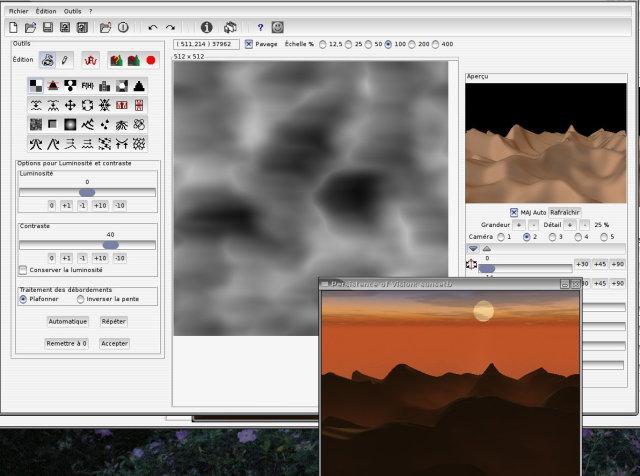Screen dimensions: 640x476
Task: Click the up triangle arrow under Caméra
Action: pyautogui.click(x=487, y=249)
